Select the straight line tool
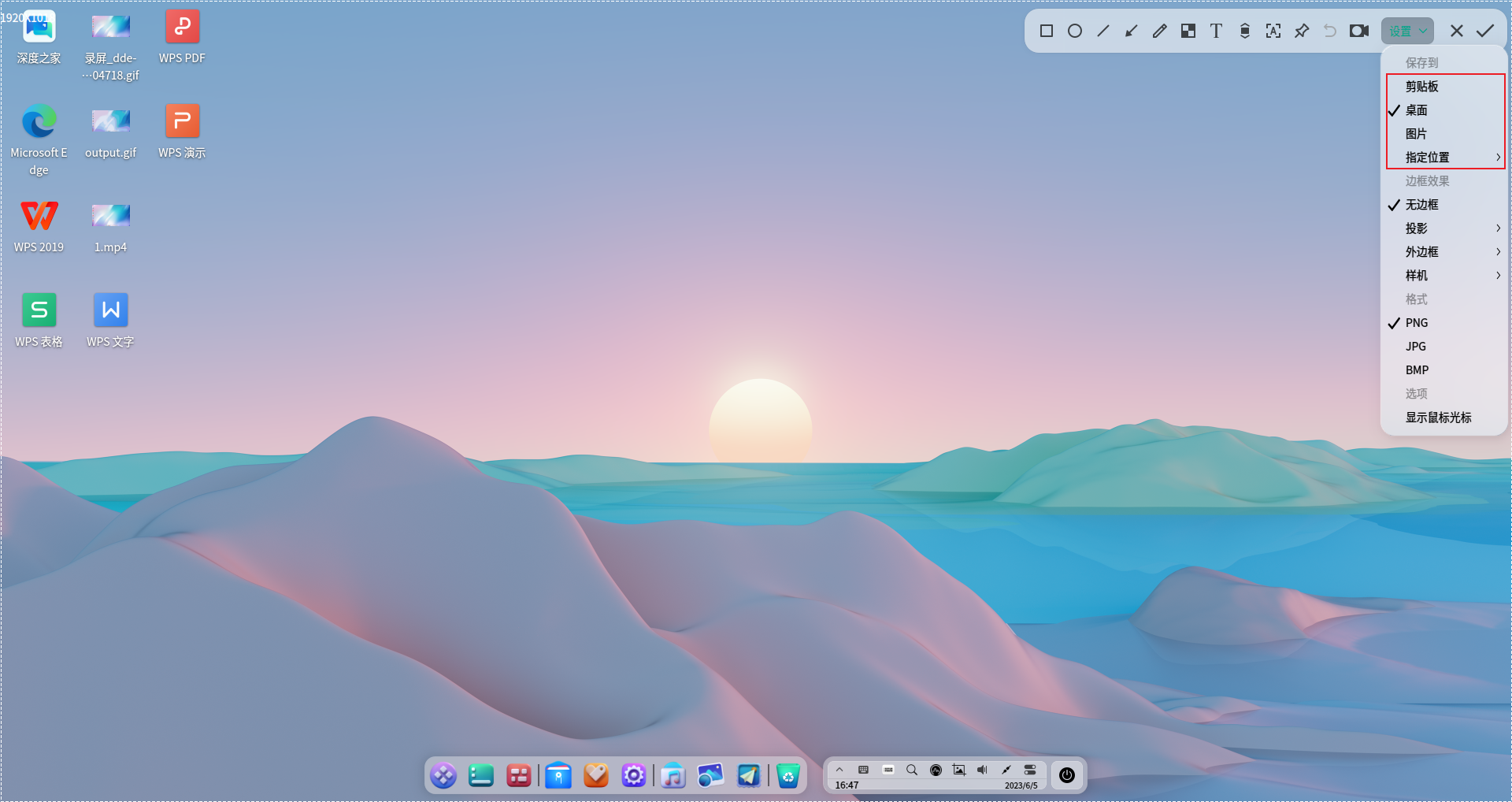This screenshot has width=1512, height=802. [x=1103, y=31]
